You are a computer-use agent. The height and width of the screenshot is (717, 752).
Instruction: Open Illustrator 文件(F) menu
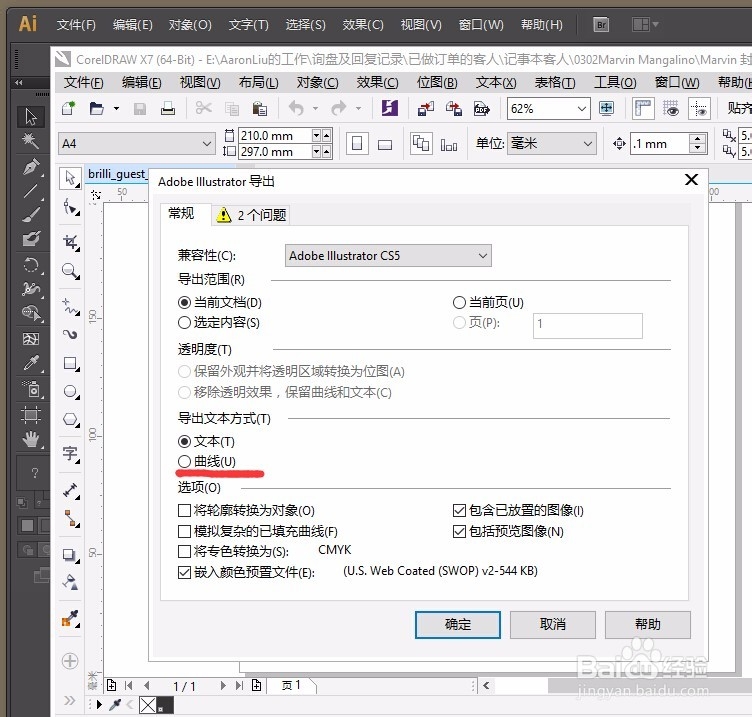[76, 24]
